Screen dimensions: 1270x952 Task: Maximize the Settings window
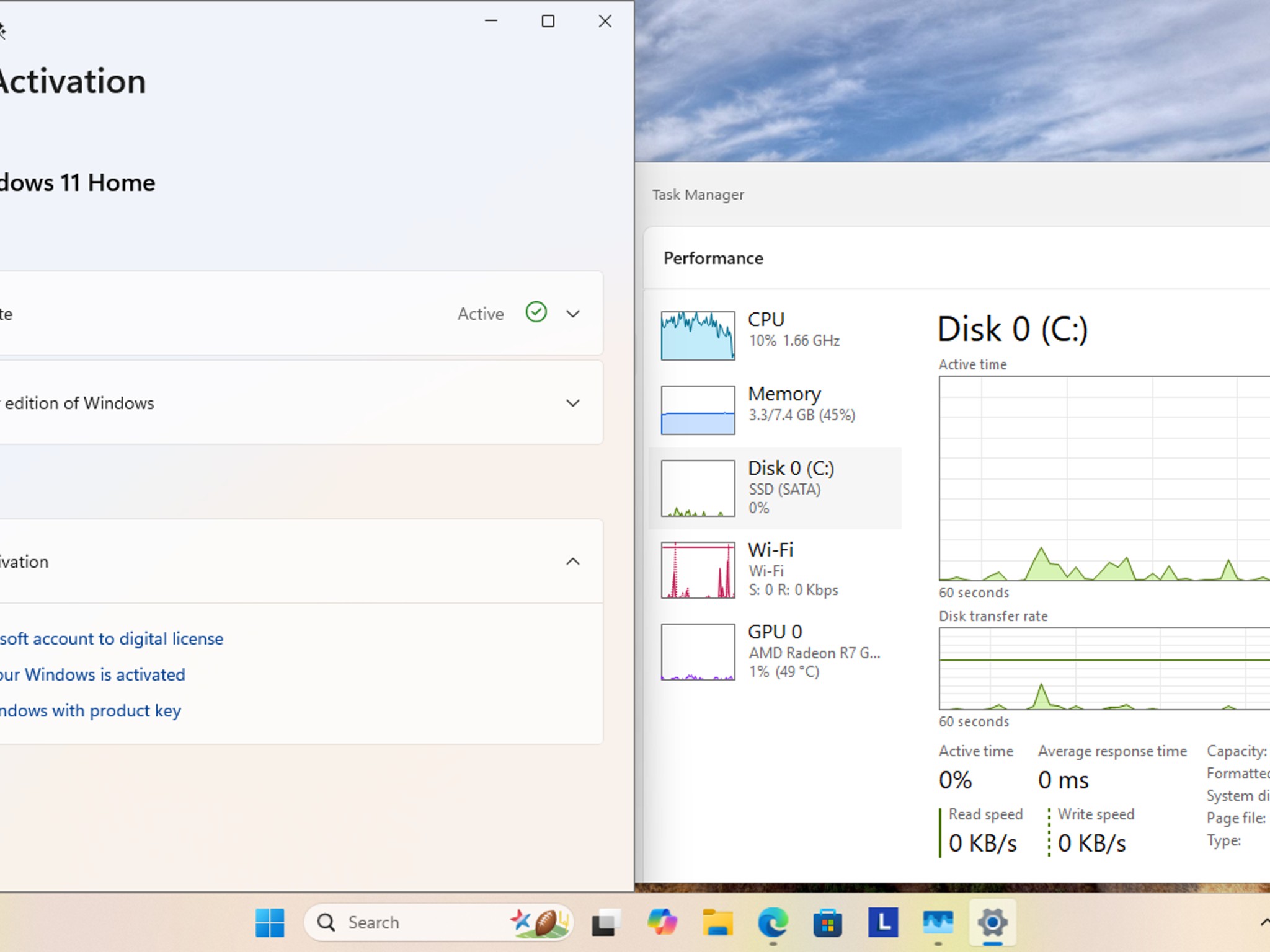tap(548, 21)
